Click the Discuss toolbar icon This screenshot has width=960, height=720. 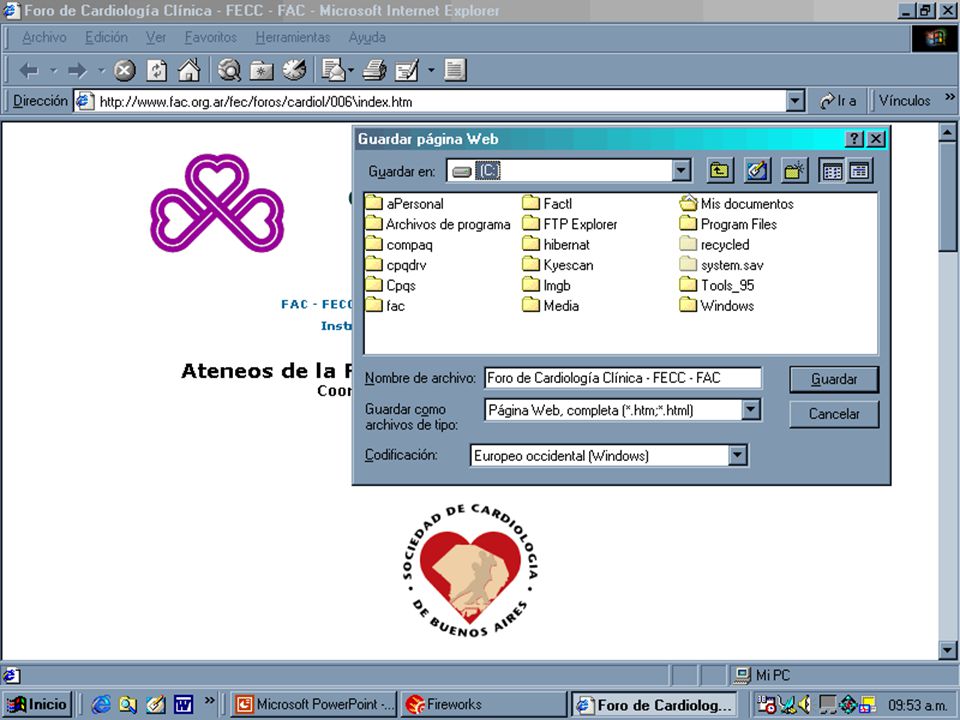pos(455,70)
